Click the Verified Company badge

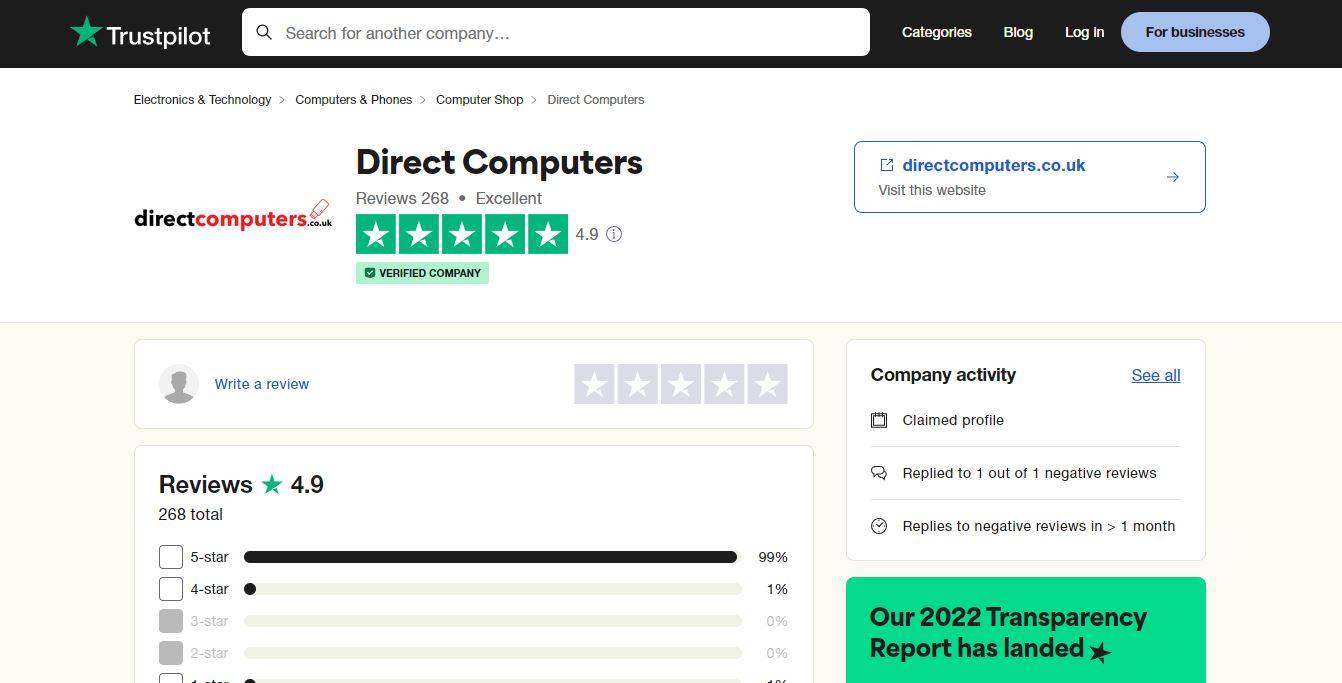(x=422, y=273)
